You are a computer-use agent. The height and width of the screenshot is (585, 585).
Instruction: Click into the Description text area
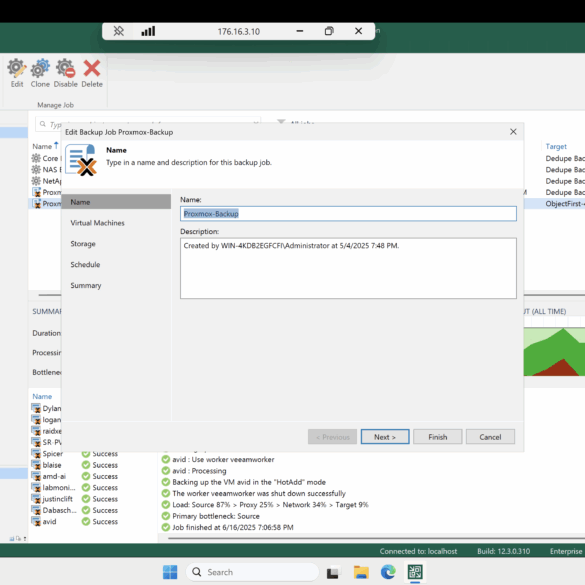pos(348,268)
